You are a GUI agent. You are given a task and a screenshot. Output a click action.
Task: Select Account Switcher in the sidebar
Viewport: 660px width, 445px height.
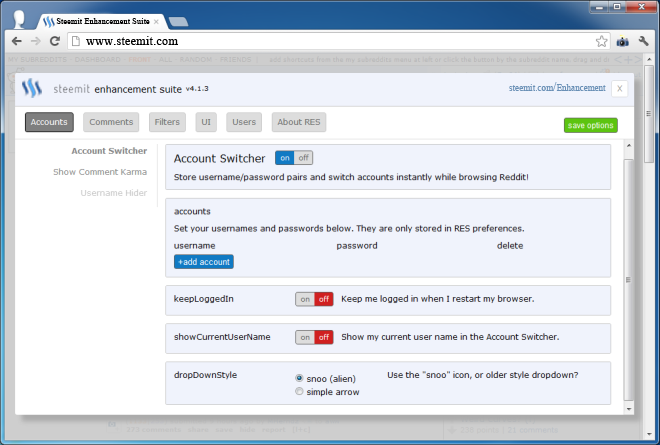[x=109, y=151]
